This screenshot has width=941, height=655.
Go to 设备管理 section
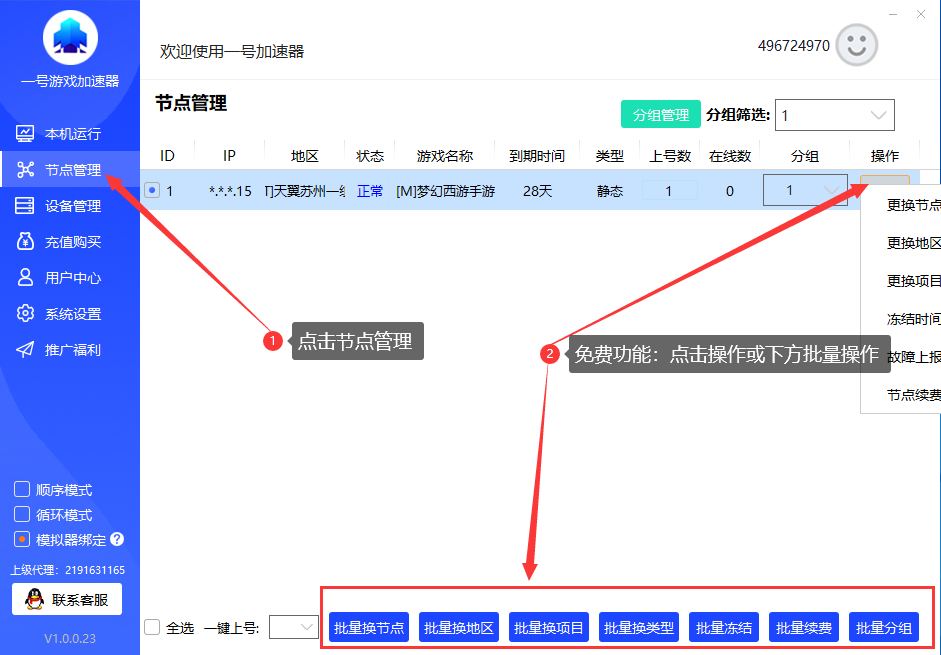(70, 205)
